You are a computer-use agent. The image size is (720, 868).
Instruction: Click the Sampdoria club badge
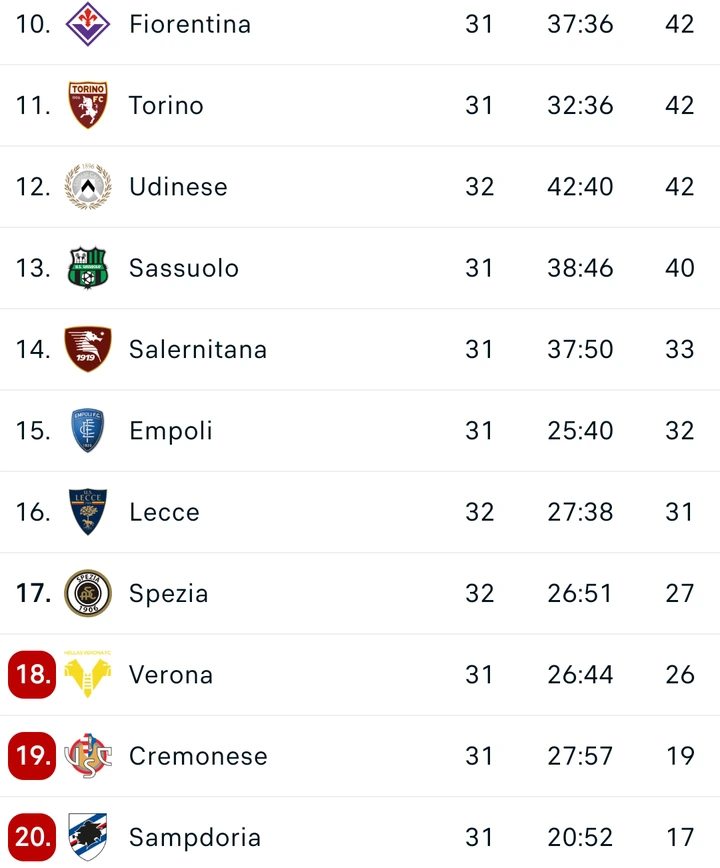tap(88, 836)
